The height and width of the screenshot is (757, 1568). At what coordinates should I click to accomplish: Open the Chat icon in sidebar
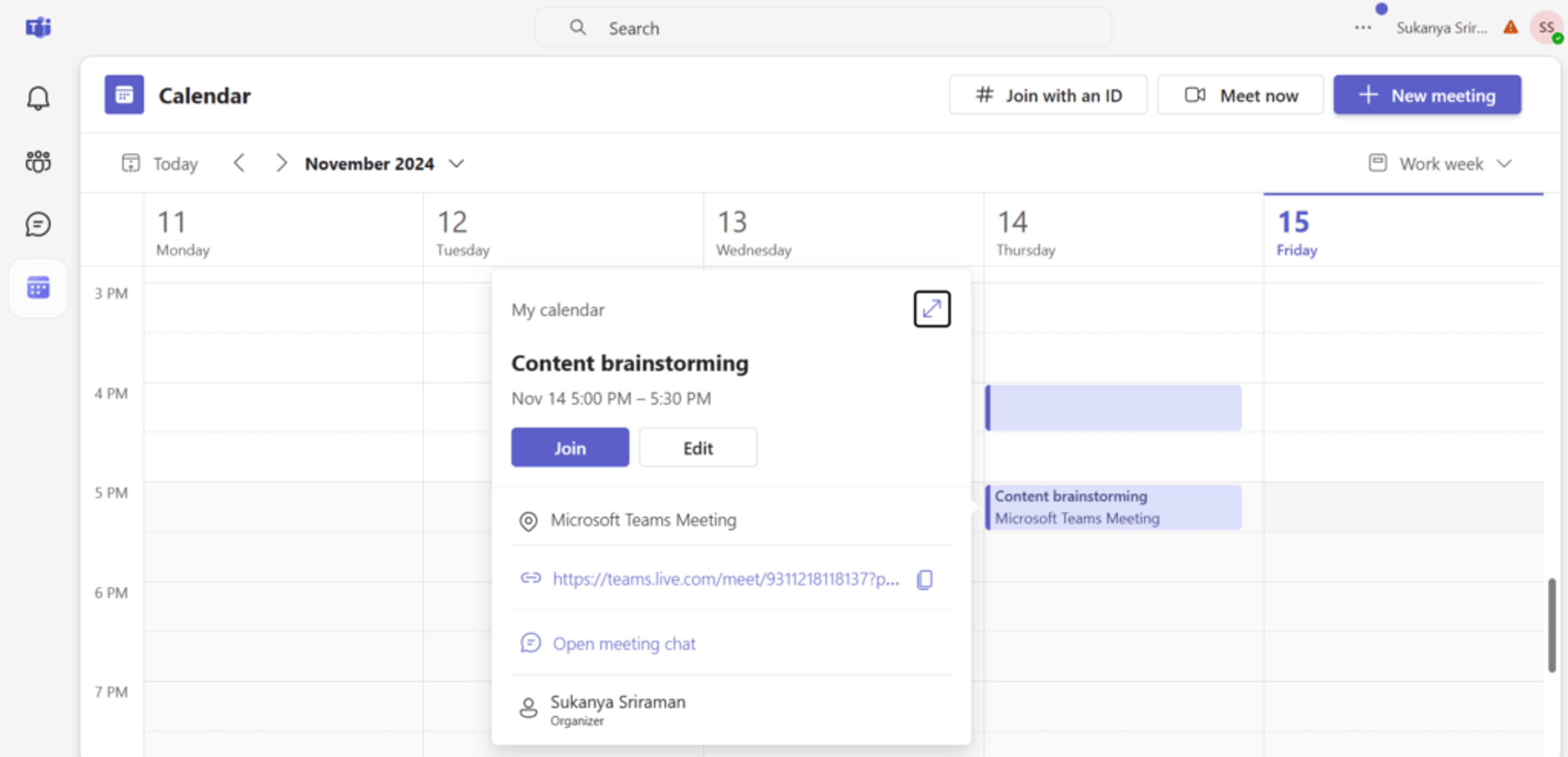[x=38, y=224]
